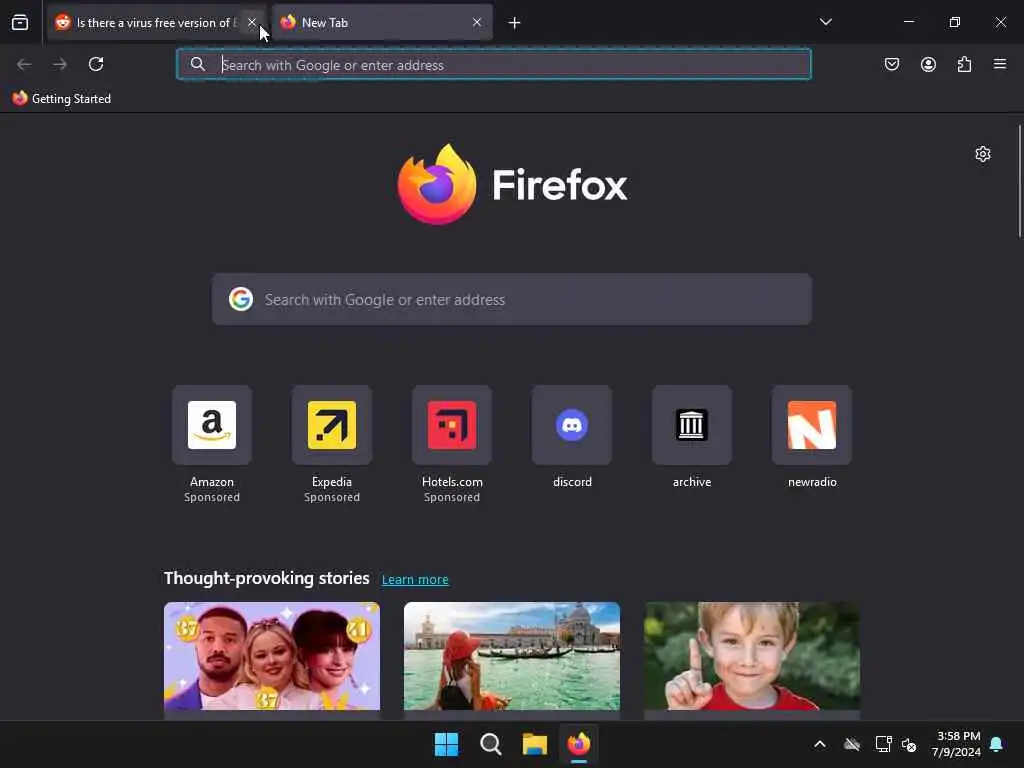Open the Extensions puzzle icon

(964, 64)
